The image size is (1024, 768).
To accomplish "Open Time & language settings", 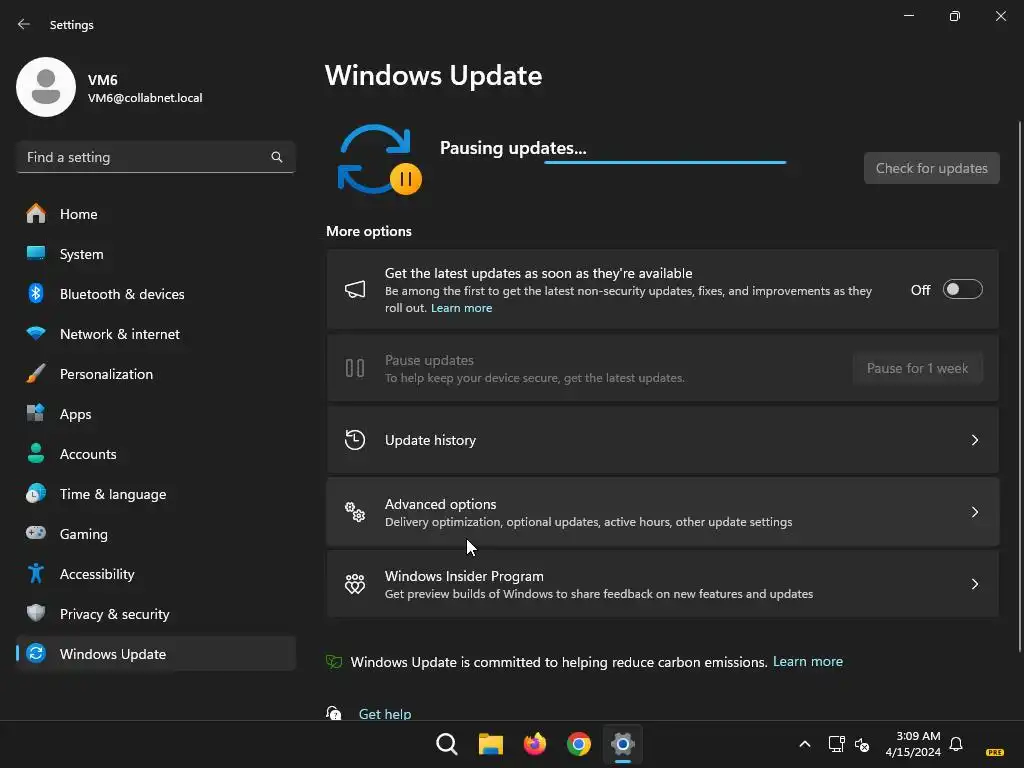I will click(155, 494).
